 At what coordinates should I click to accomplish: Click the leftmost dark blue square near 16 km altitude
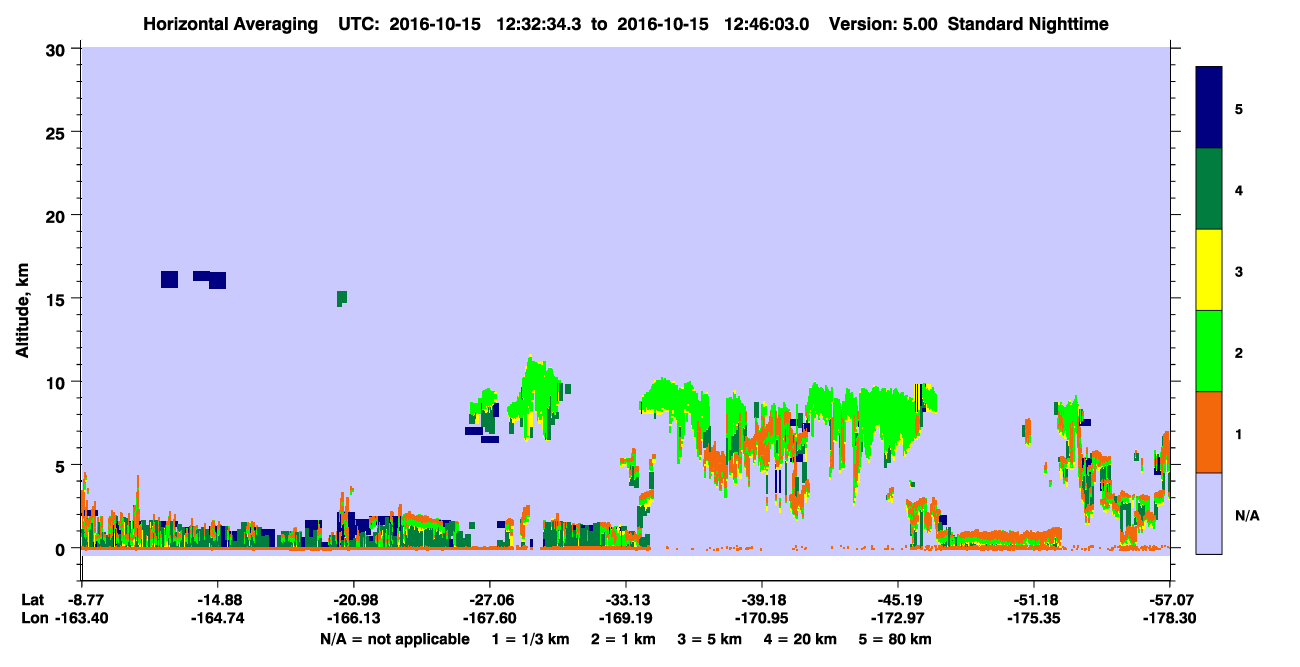tap(169, 279)
